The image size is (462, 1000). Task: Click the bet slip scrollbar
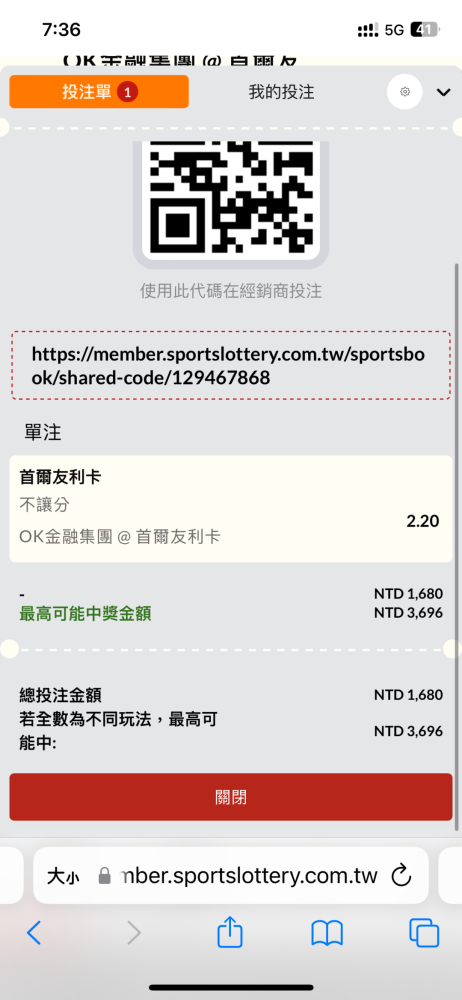[456, 545]
